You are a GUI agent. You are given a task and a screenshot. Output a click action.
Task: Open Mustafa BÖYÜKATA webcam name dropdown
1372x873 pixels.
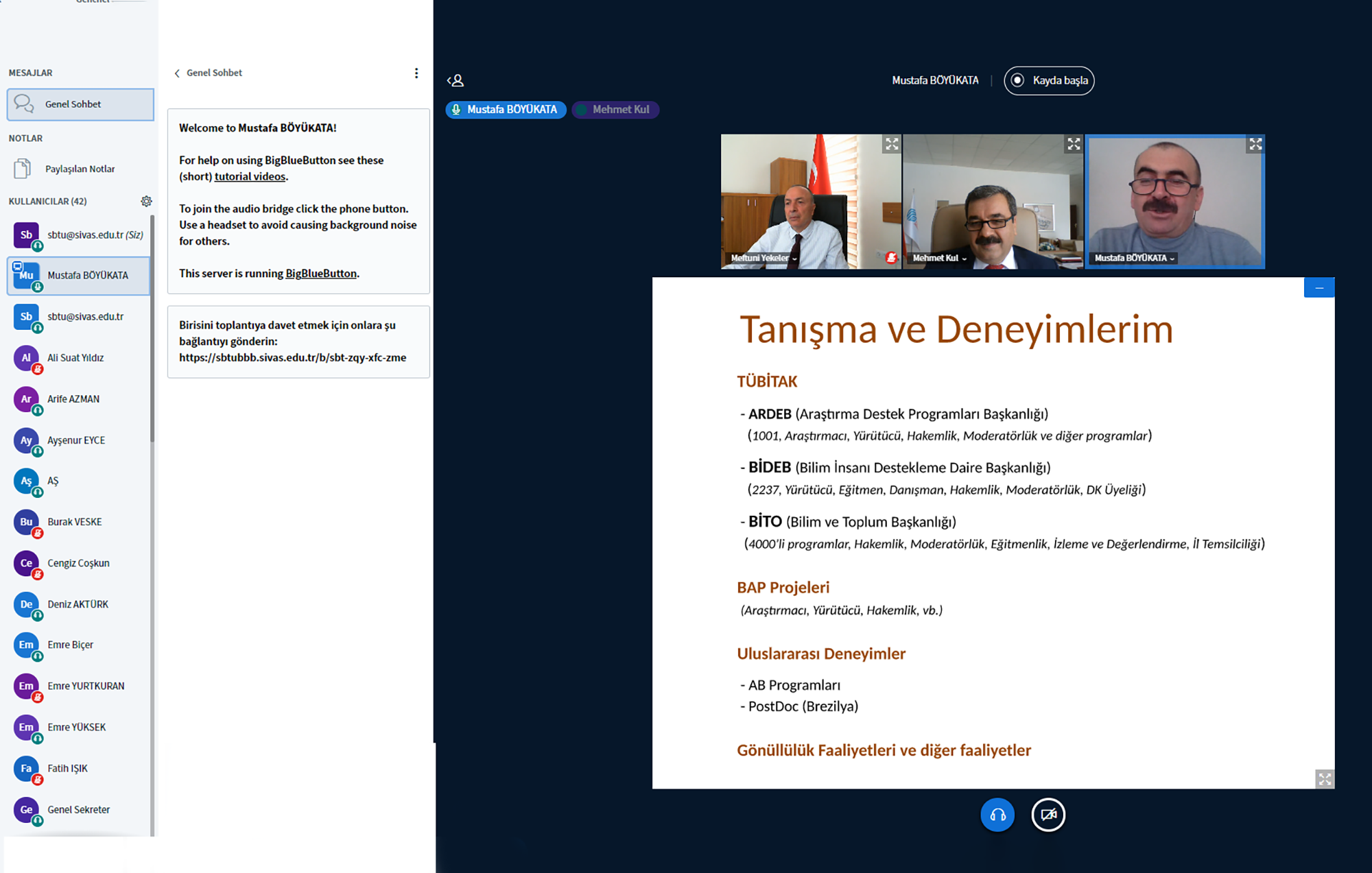pyautogui.click(x=1135, y=259)
